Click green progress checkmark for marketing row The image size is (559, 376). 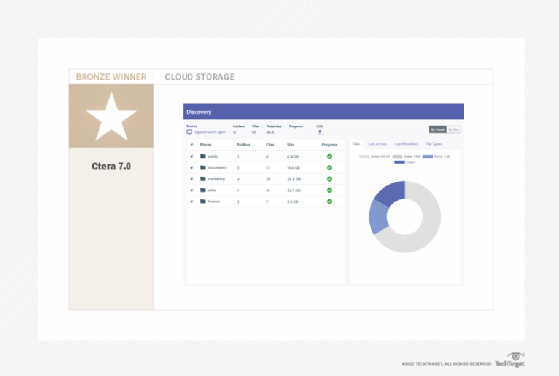point(329,179)
